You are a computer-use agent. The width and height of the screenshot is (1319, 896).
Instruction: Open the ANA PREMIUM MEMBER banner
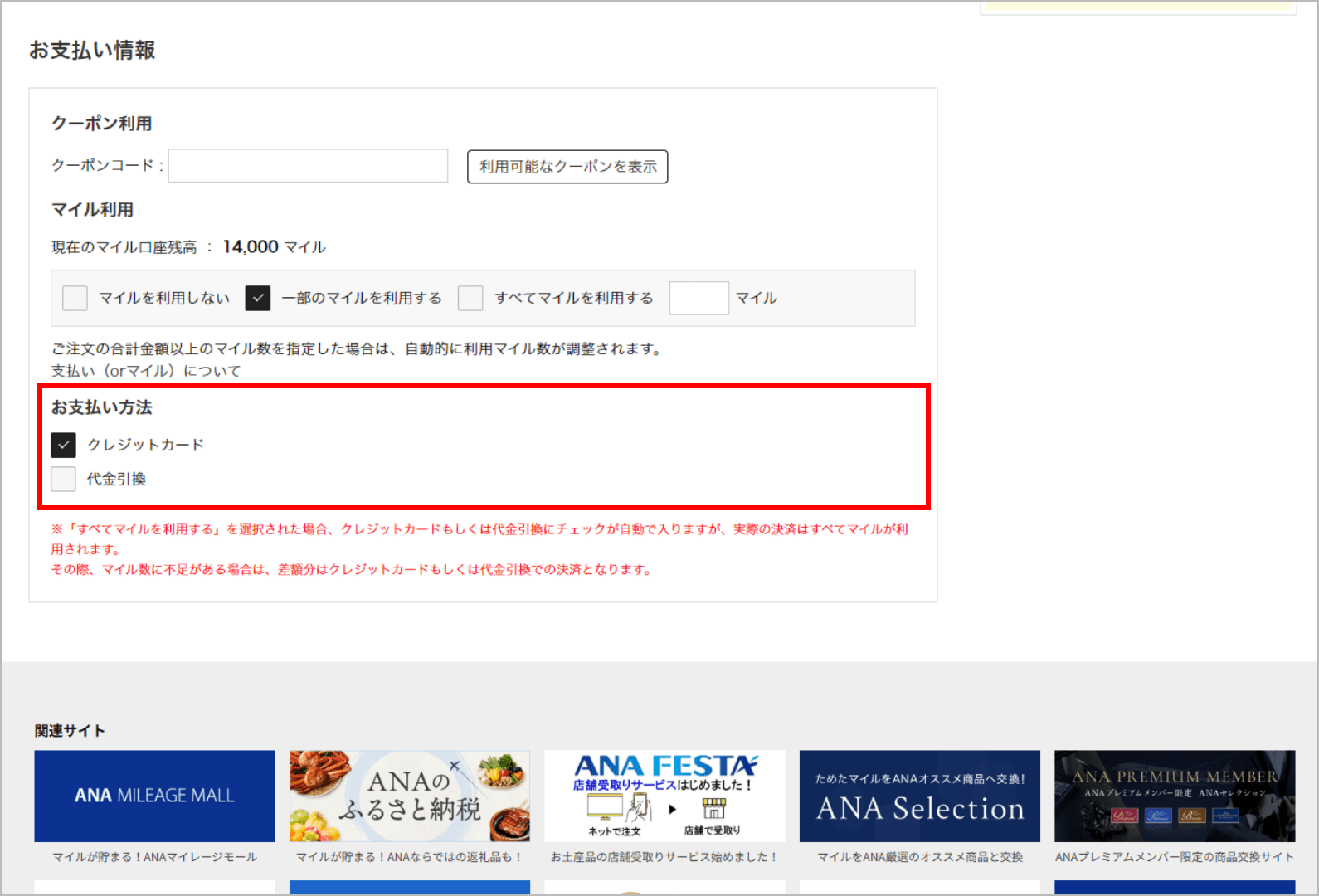click(x=1174, y=796)
